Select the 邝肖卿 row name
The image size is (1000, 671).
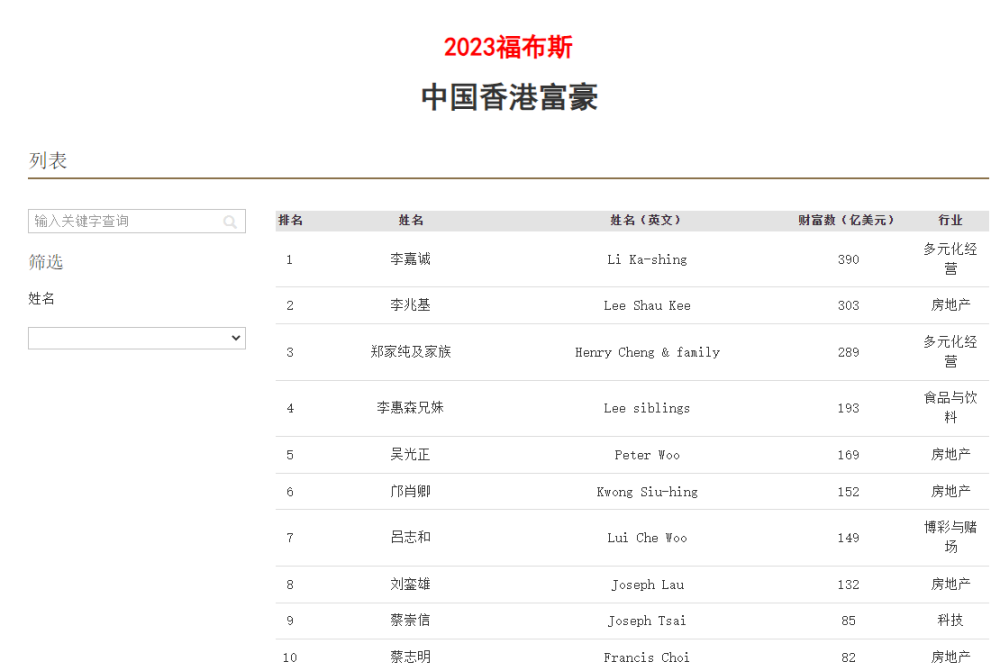411,491
